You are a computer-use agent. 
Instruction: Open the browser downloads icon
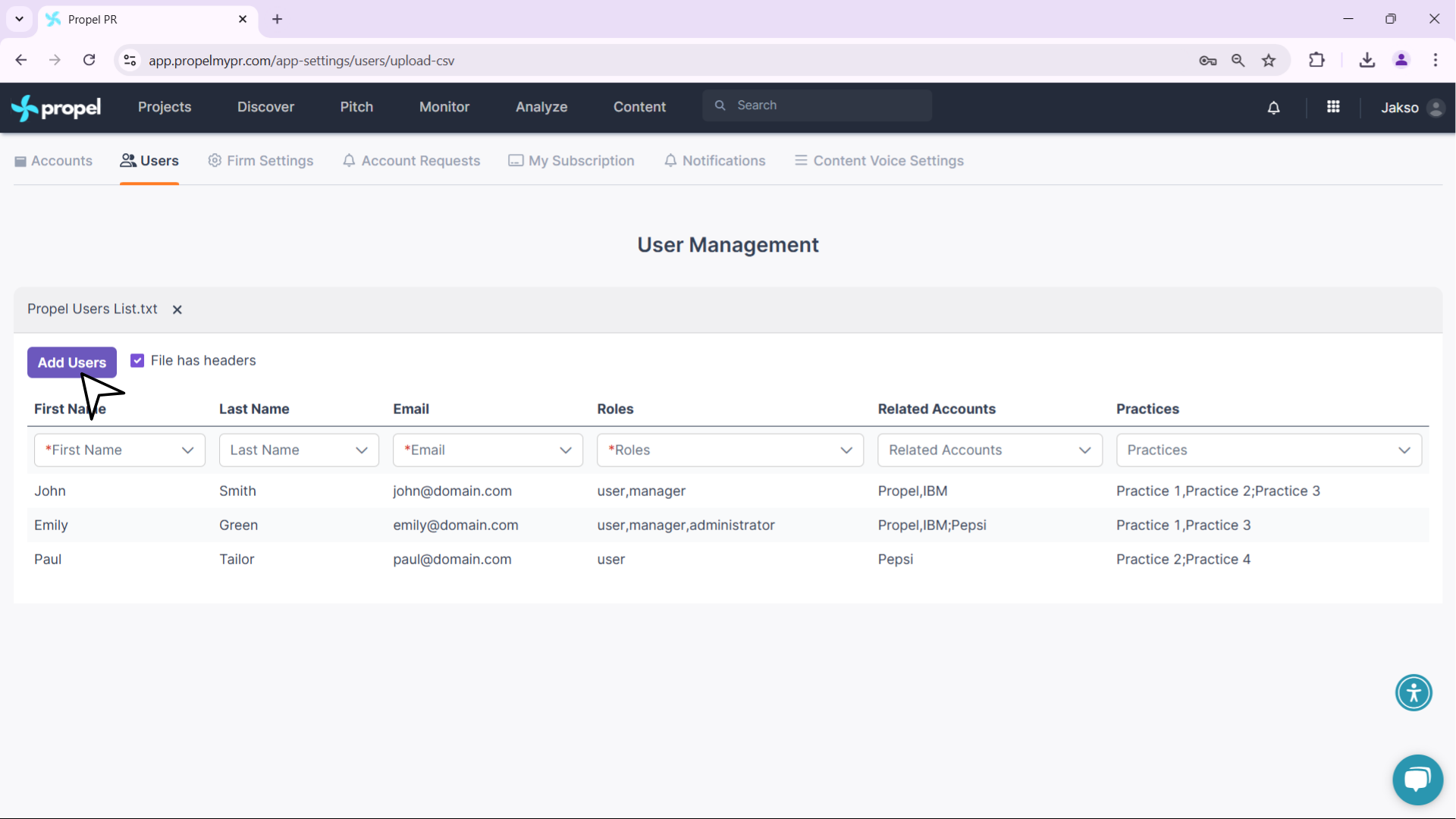pos(1367,60)
